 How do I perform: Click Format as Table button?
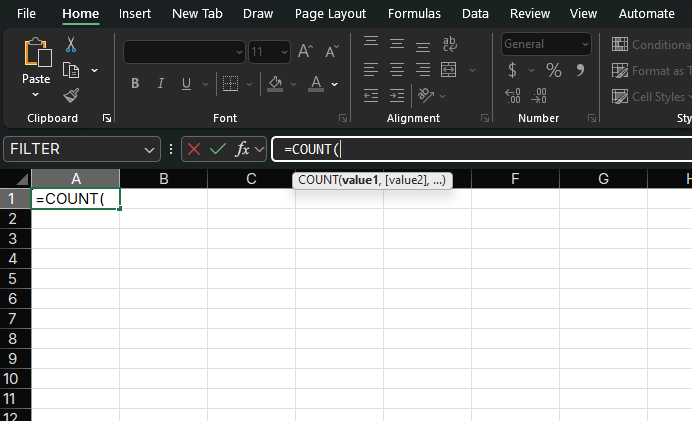tap(651, 71)
